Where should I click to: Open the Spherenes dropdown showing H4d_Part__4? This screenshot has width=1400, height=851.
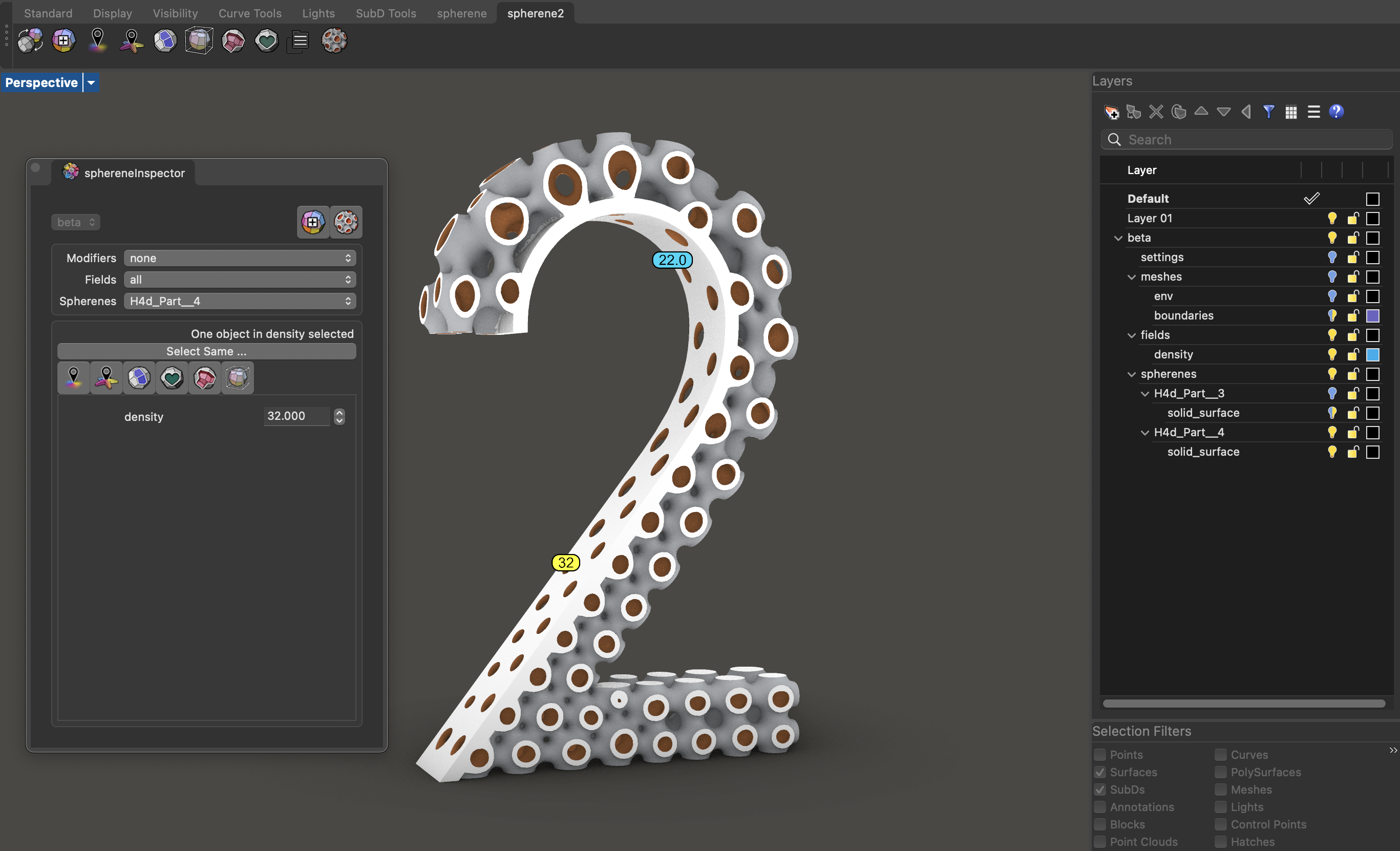click(x=240, y=301)
